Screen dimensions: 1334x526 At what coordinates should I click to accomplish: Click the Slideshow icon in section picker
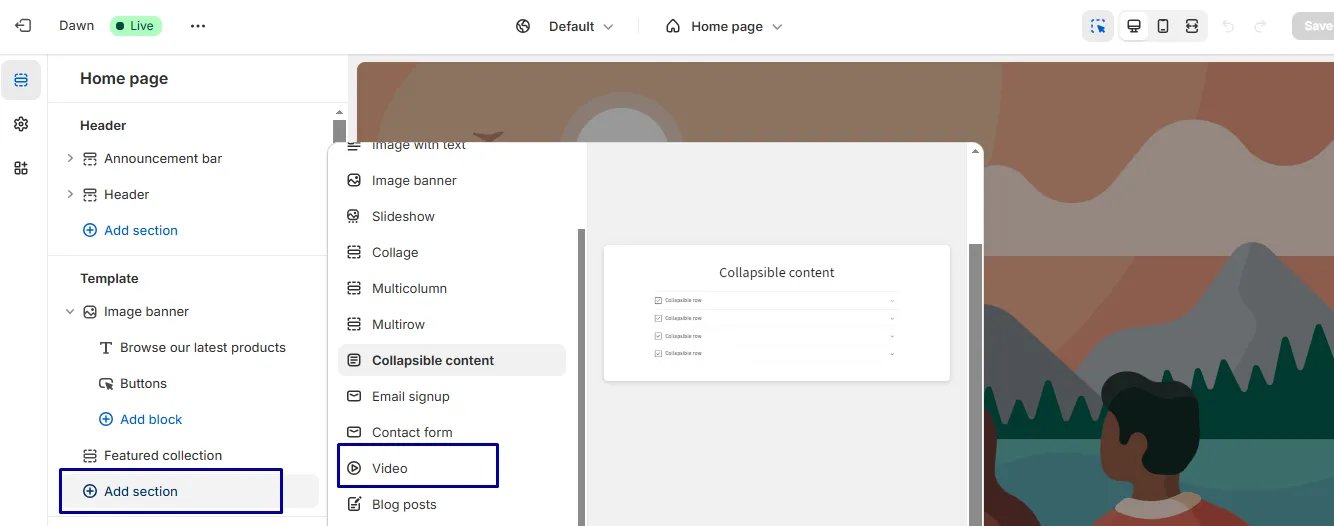tap(353, 216)
